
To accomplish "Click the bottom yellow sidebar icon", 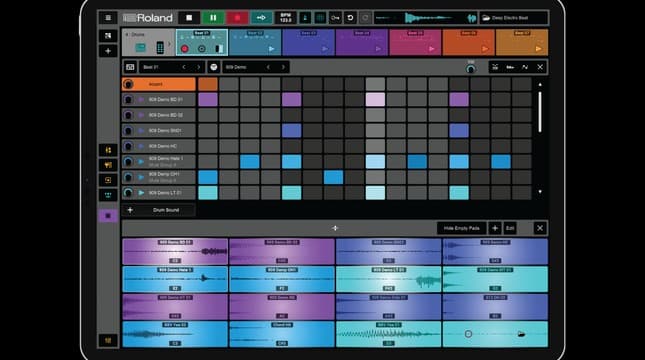I will pyautogui.click(x=108, y=340).
